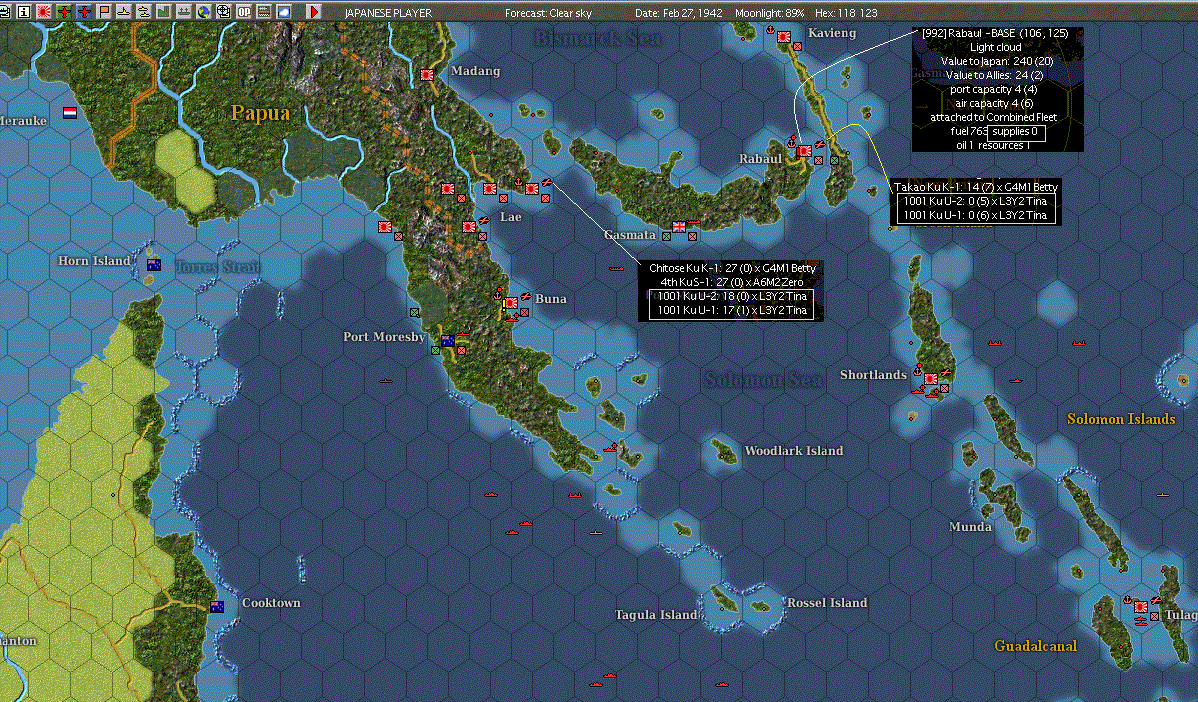The height and width of the screenshot is (702, 1198).
Task: Click '4th Ku S-1: 27 (0) x A6M2 Zero' line
Action: coord(731,282)
